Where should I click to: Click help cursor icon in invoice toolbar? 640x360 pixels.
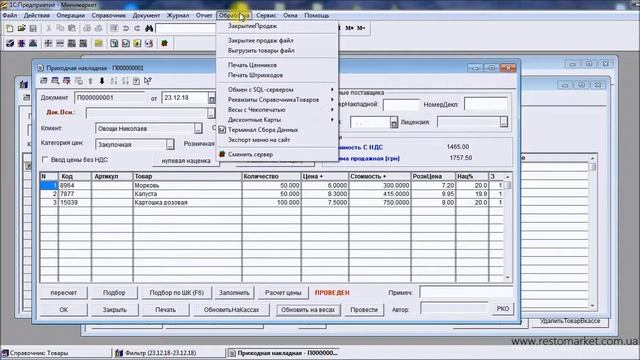click(148, 81)
